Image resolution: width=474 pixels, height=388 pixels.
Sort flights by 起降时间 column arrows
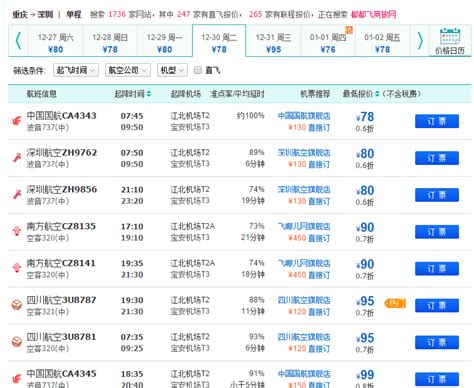point(149,94)
